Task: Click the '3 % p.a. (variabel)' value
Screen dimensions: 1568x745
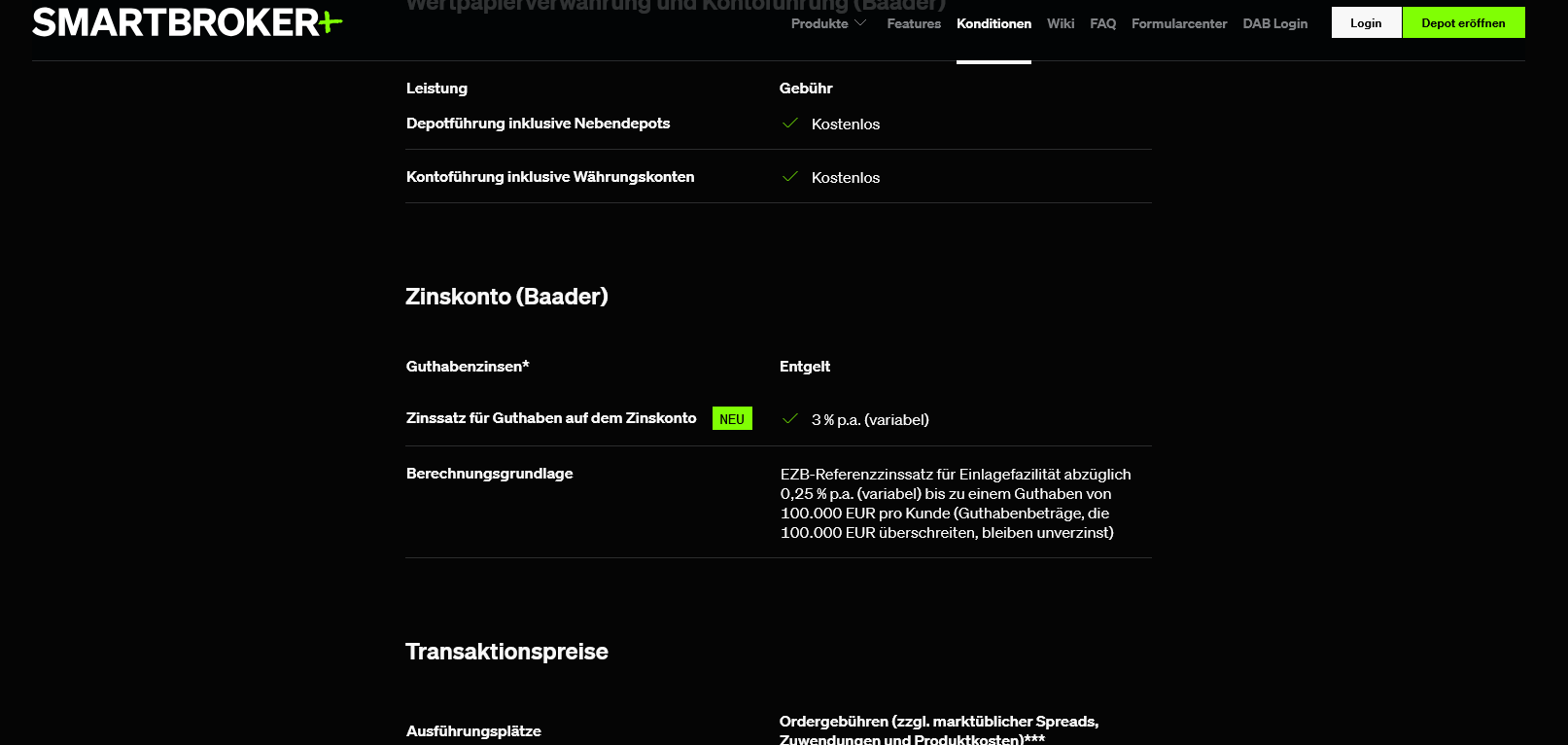Action: pos(870,419)
